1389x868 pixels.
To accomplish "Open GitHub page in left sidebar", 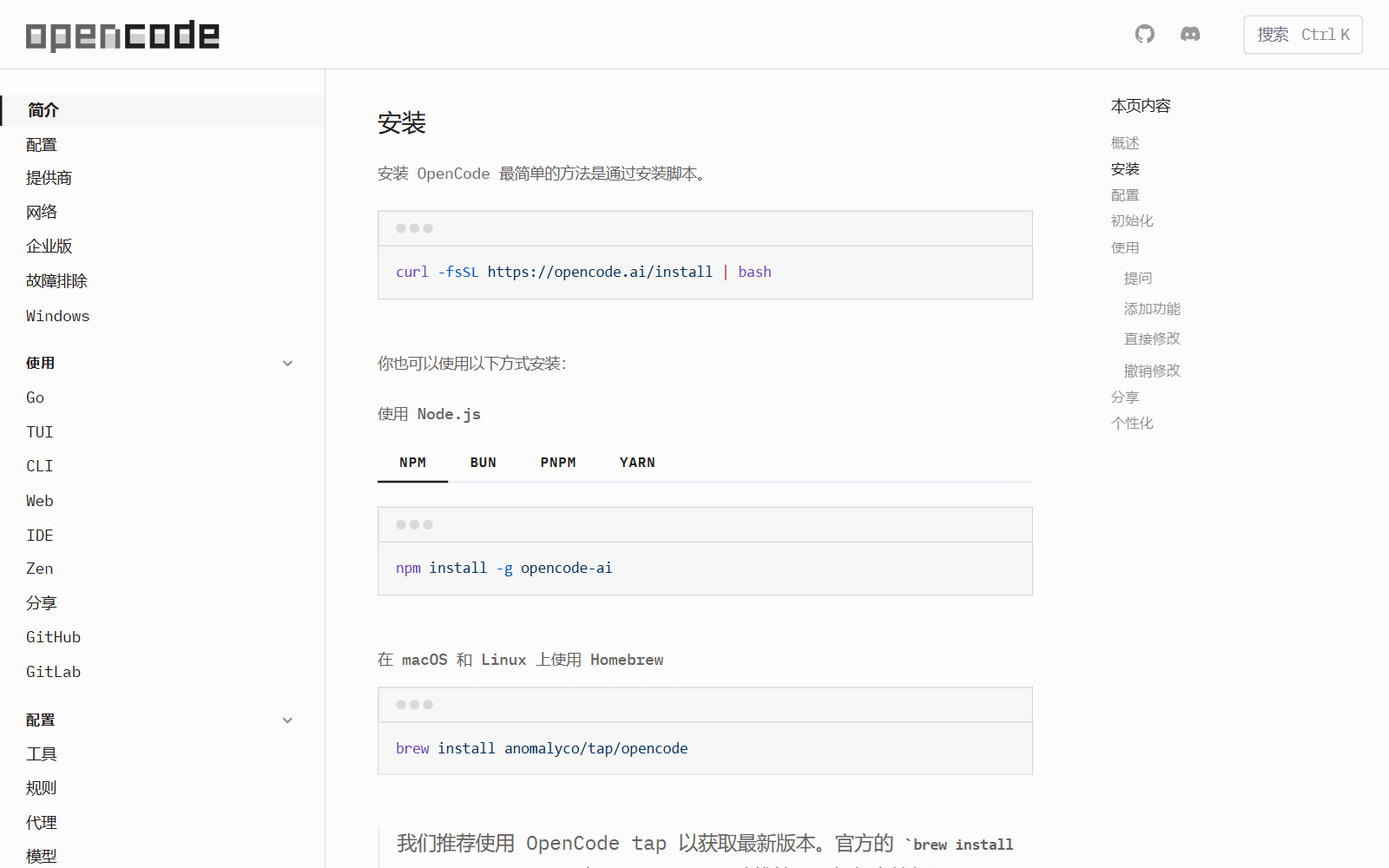I will pos(54,637).
